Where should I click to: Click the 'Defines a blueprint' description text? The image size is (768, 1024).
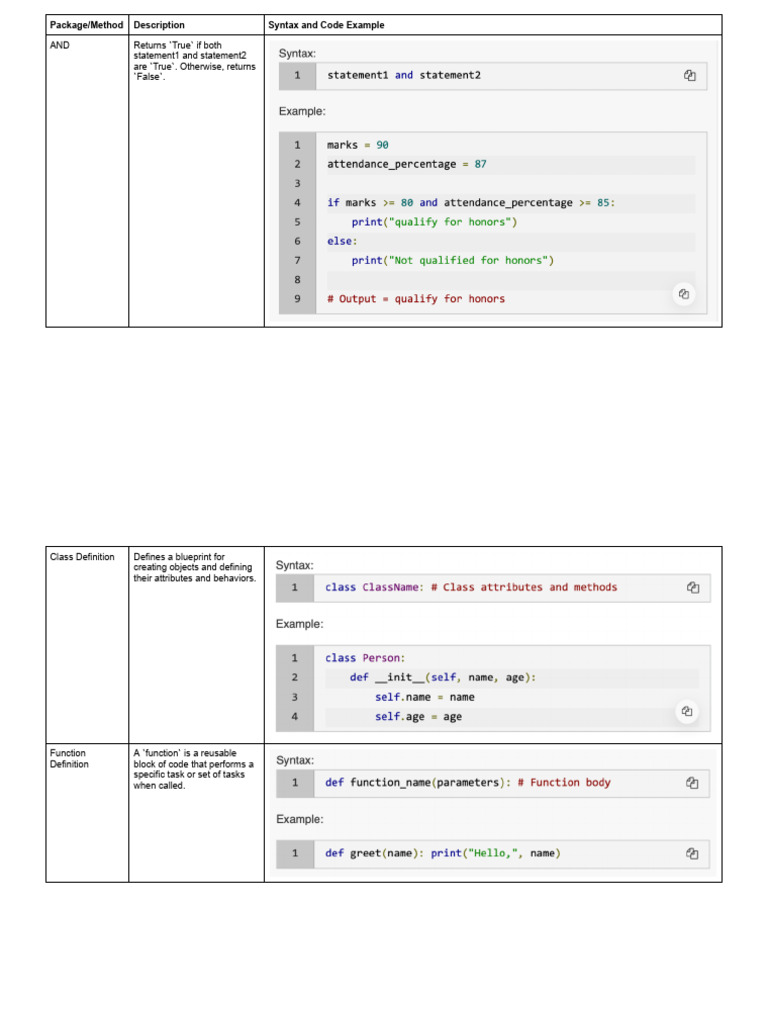195,568
